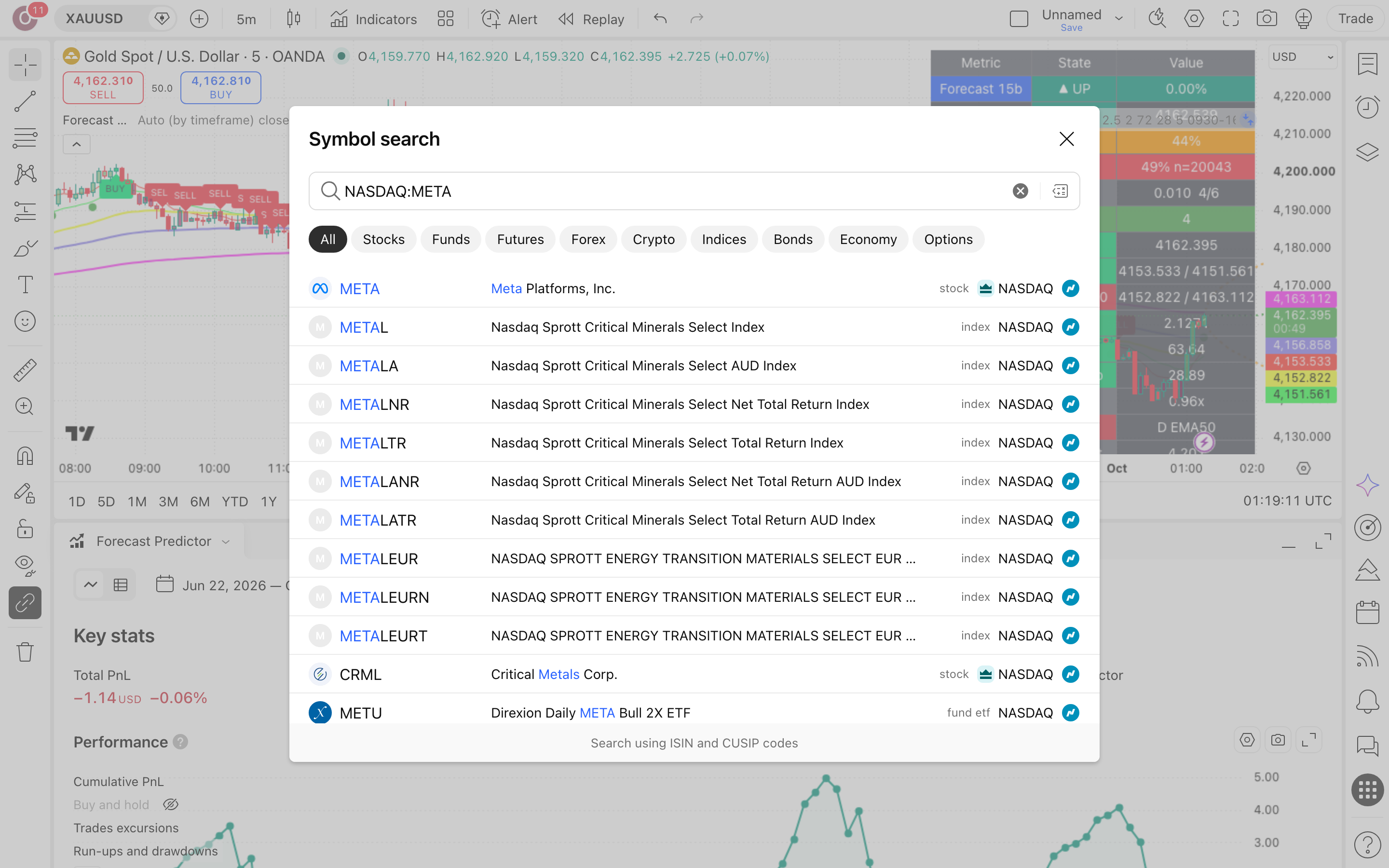Select CRML Critical Metals Corp. result

(694, 674)
